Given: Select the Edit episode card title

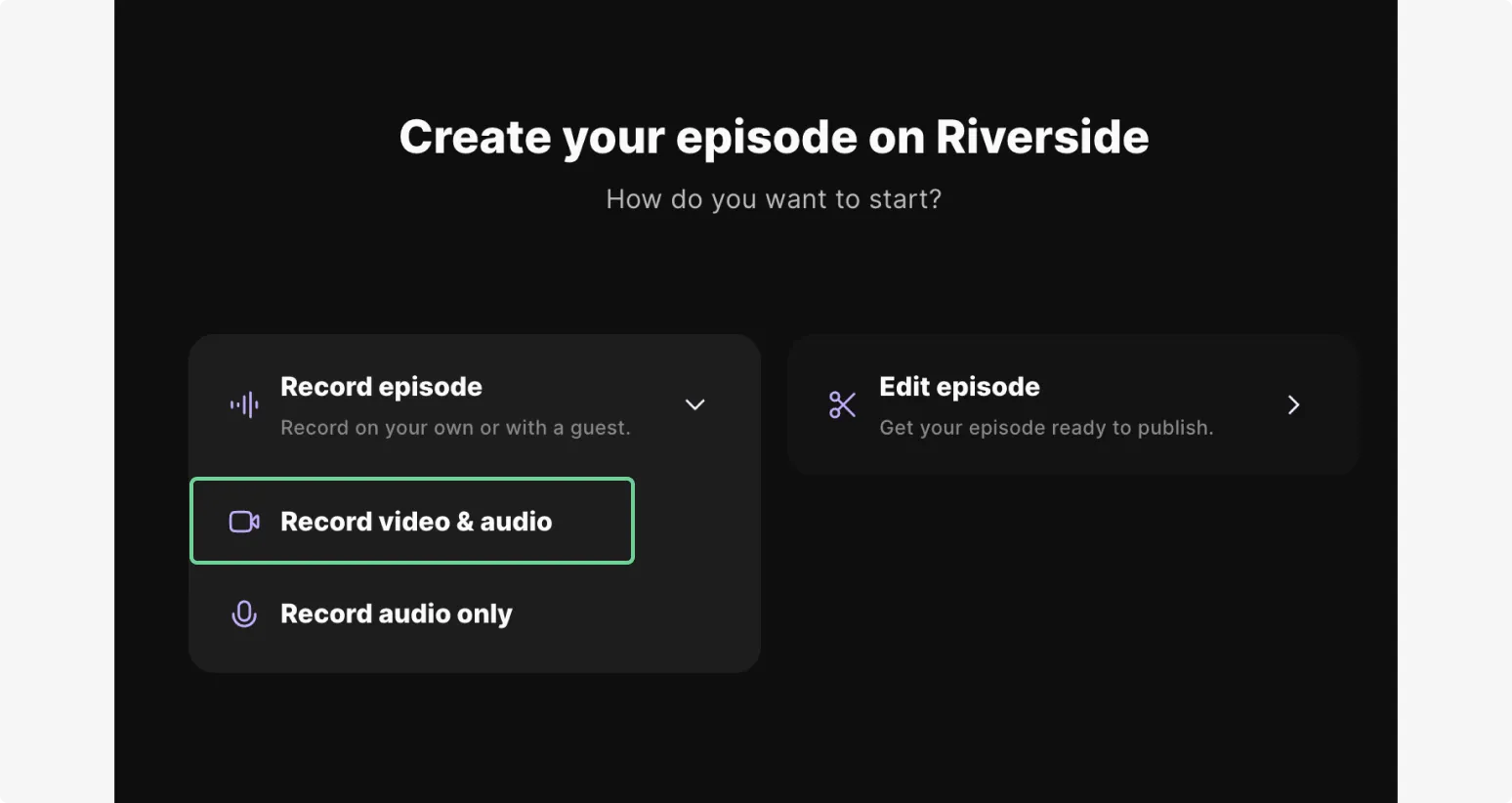Looking at the screenshot, I should [959, 387].
